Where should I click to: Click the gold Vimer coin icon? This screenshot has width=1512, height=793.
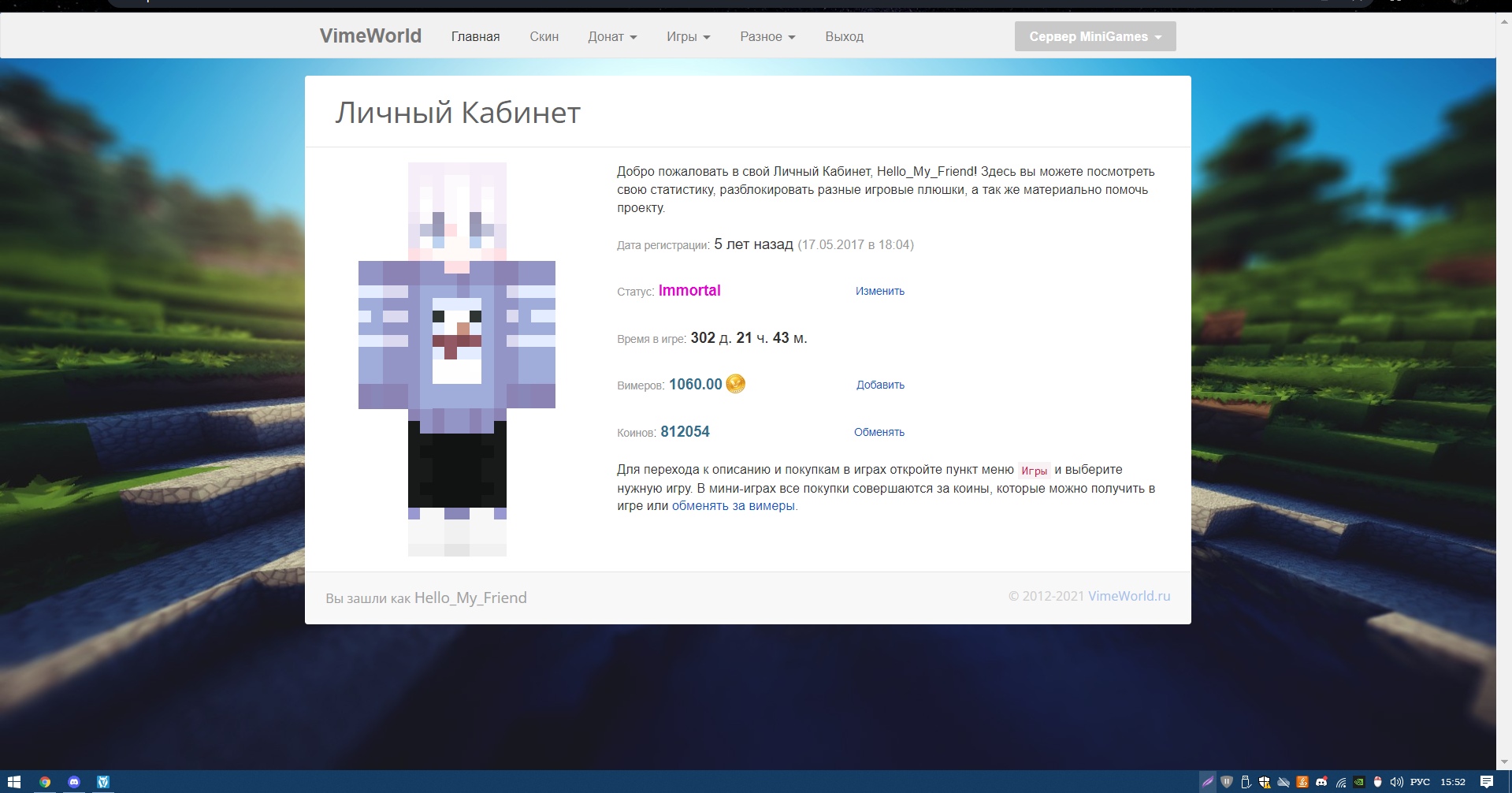point(735,384)
